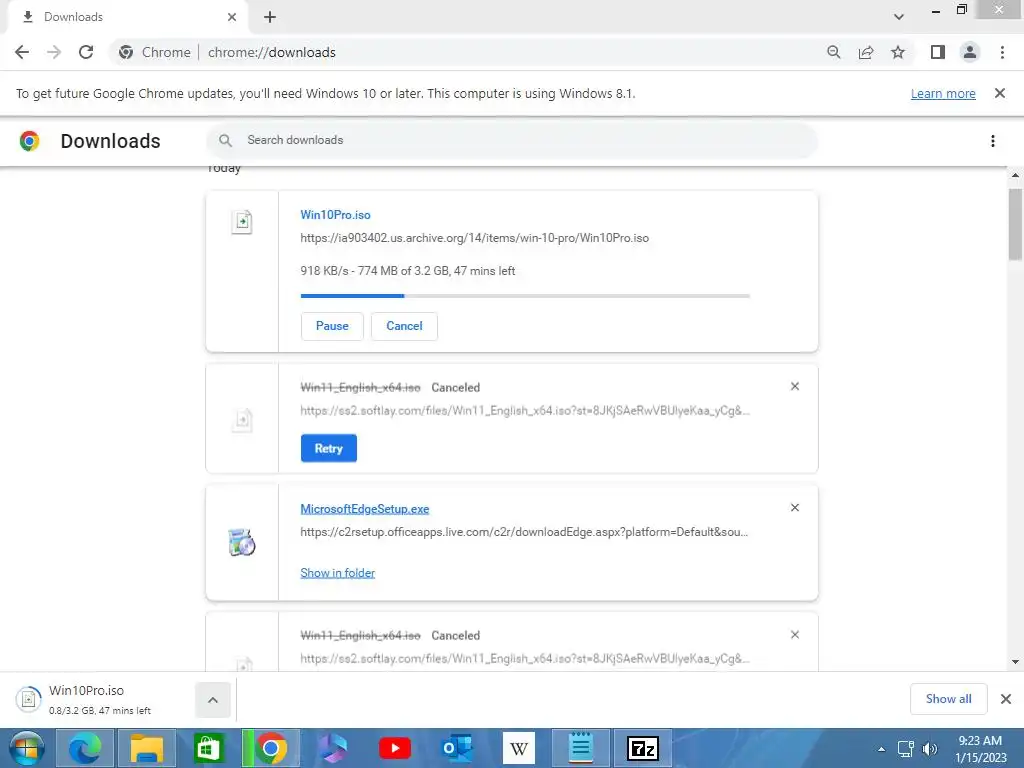Open Win10Pro.iso item in download shelf

[x=100, y=699]
